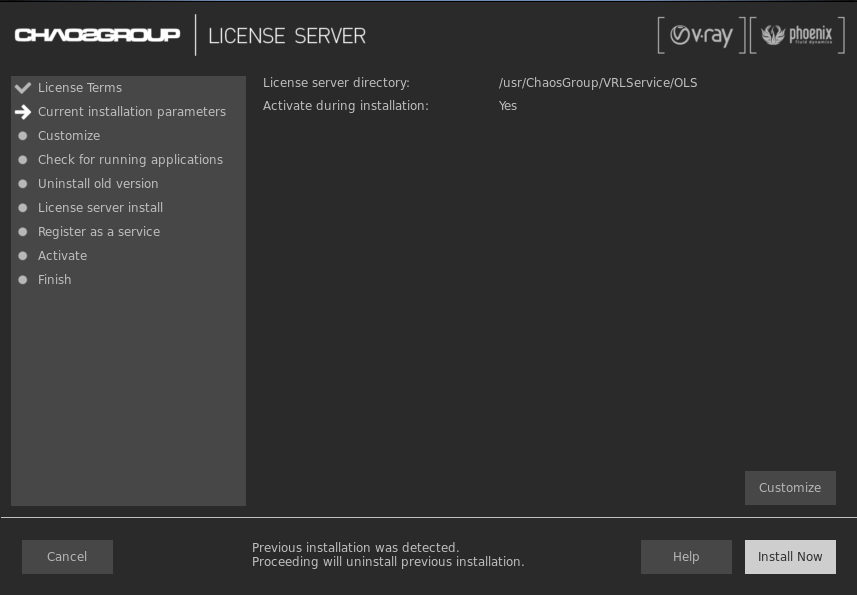The image size is (857, 595).
Task: Click the bullet next to Finish
Action: [22, 280]
